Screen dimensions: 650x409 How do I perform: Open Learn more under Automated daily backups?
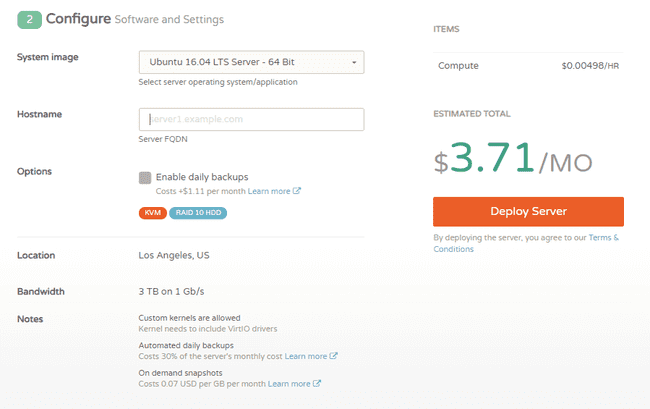click(306, 356)
